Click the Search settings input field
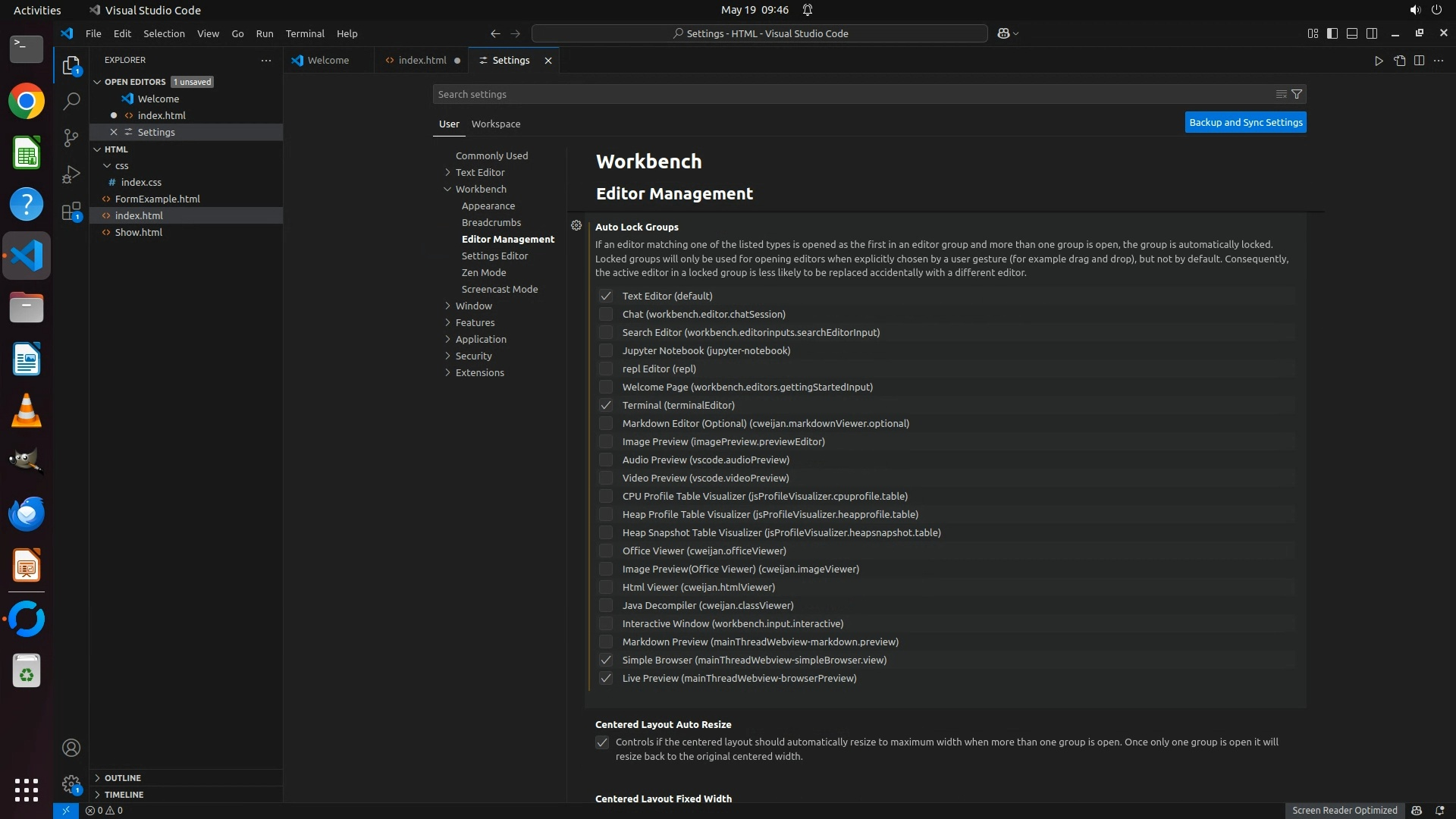Viewport: 1456px width, 819px height. pyautogui.click(x=849, y=94)
